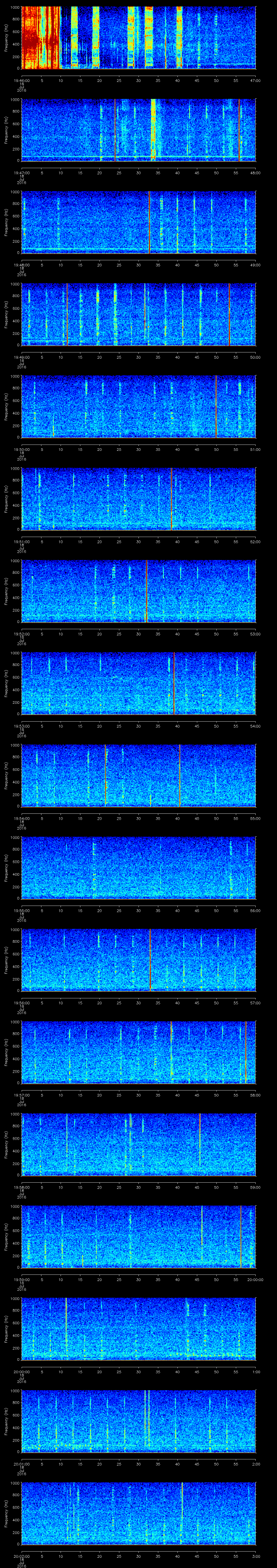
Task: Click the 19:49:00 start time label
Action: tap(22, 357)
